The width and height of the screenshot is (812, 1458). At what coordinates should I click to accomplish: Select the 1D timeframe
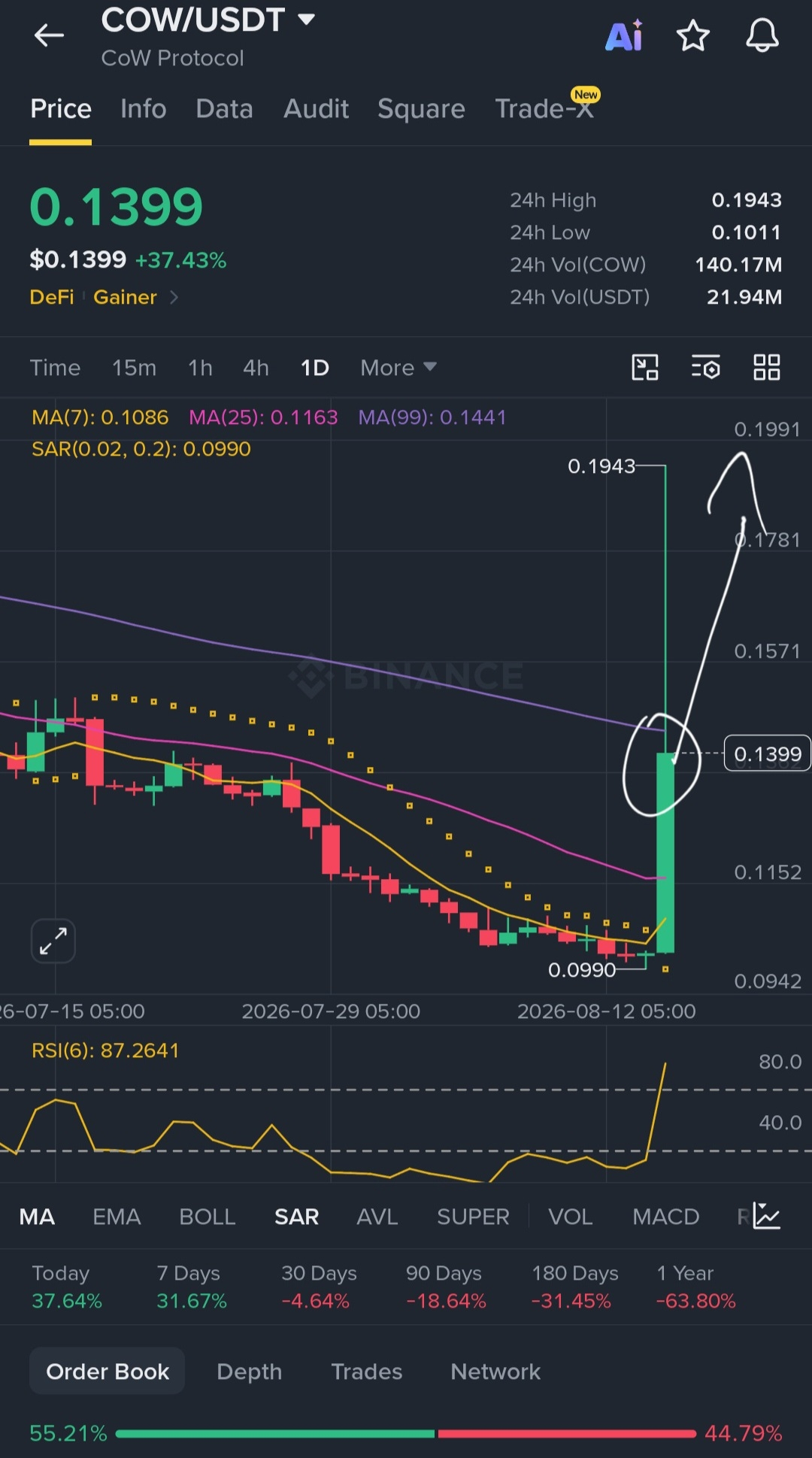click(315, 368)
